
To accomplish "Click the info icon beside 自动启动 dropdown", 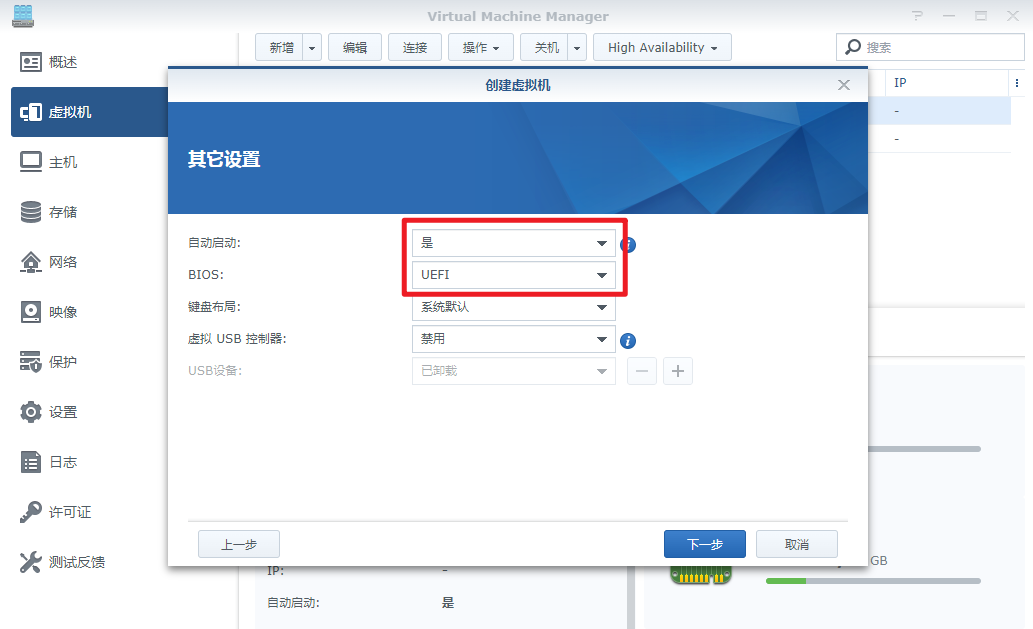I will [x=629, y=244].
